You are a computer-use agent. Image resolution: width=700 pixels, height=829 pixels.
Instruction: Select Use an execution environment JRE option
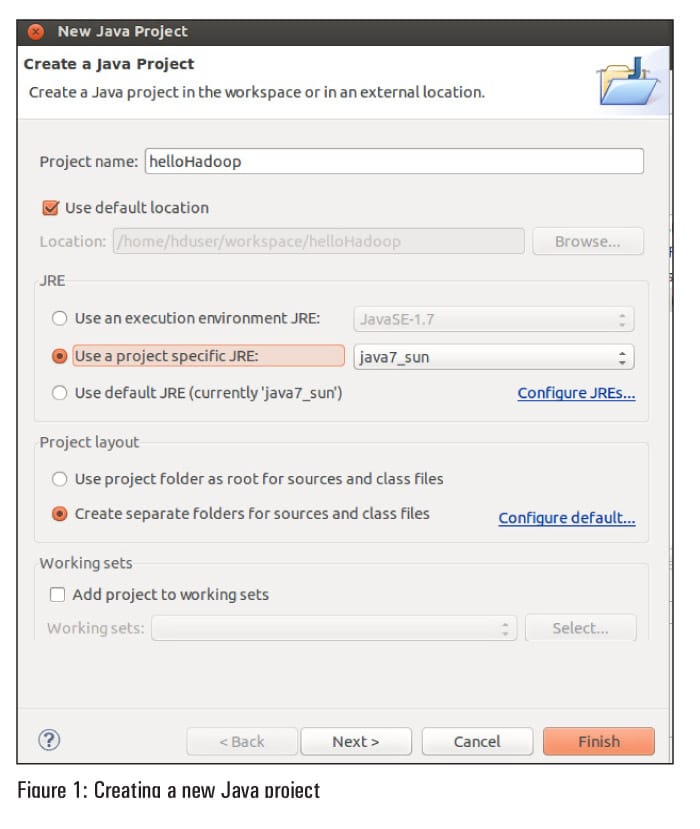click(x=59, y=319)
